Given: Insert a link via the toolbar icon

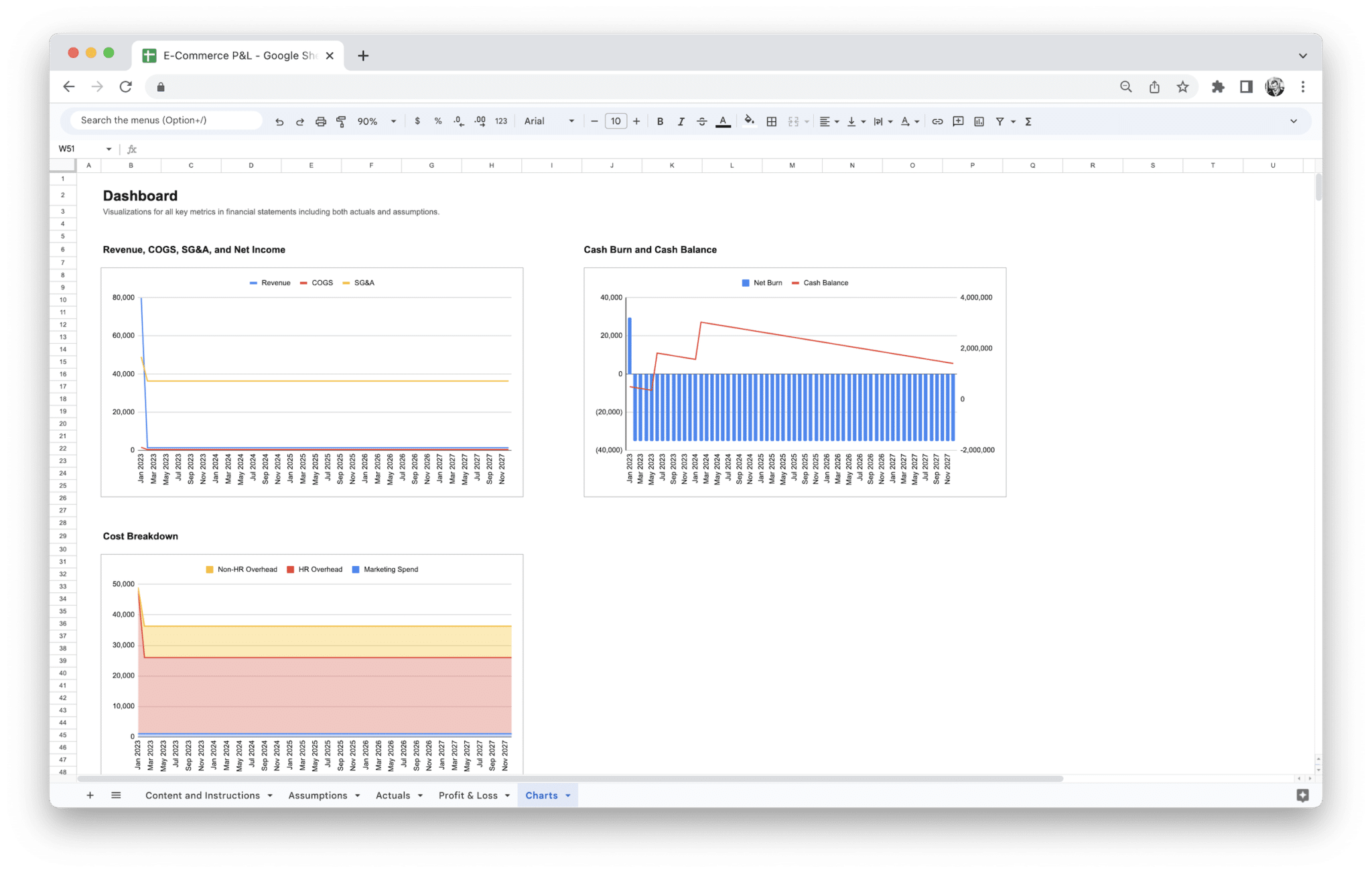Looking at the screenshot, I should pyautogui.click(x=937, y=121).
